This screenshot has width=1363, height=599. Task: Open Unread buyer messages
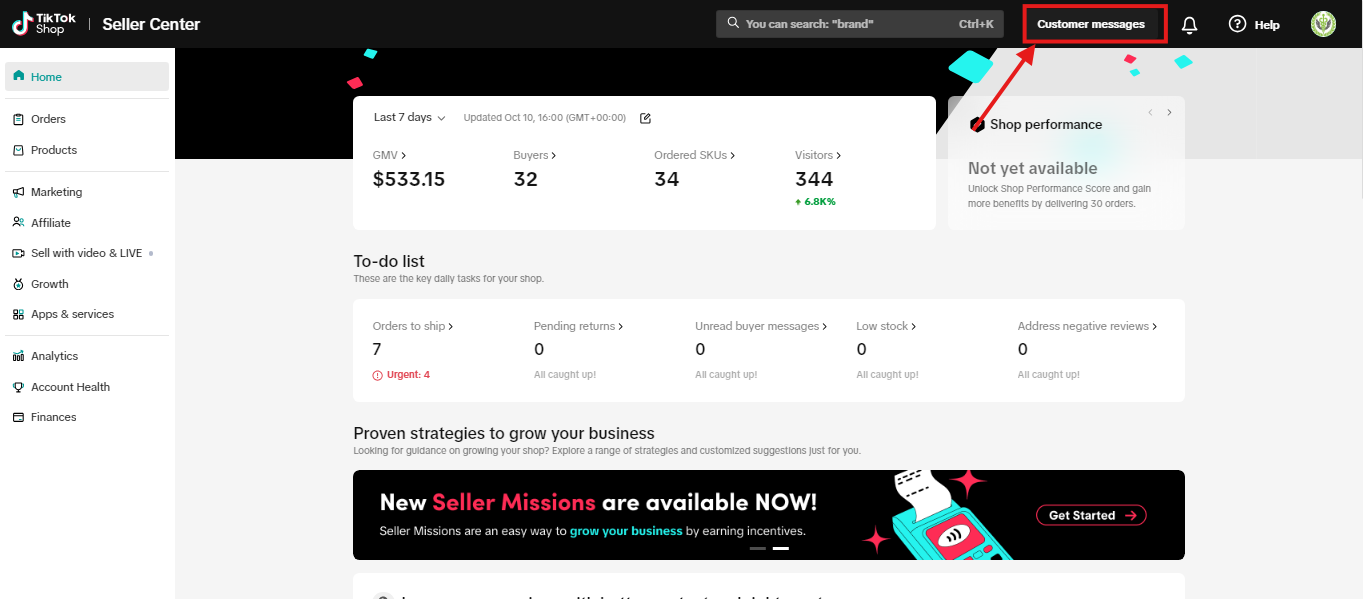point(762,326)
